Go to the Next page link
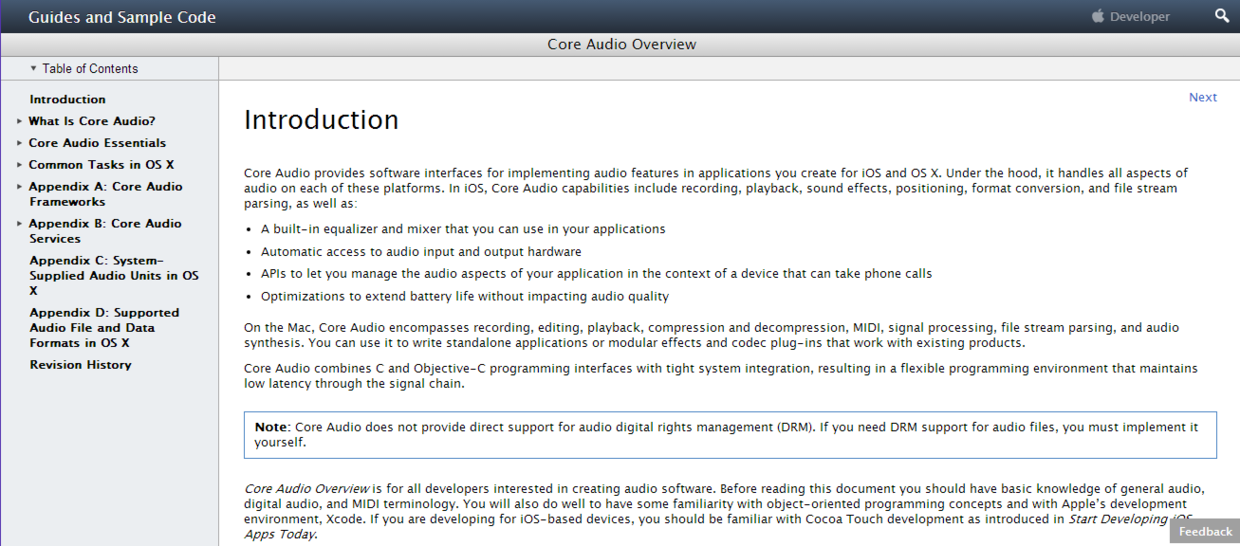 (1202, 97)
